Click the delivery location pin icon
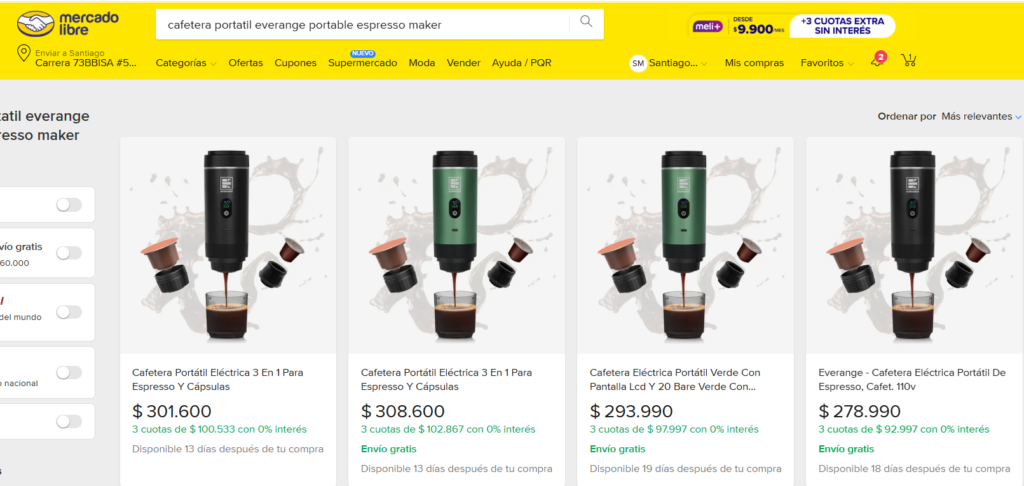 [23, 54]
